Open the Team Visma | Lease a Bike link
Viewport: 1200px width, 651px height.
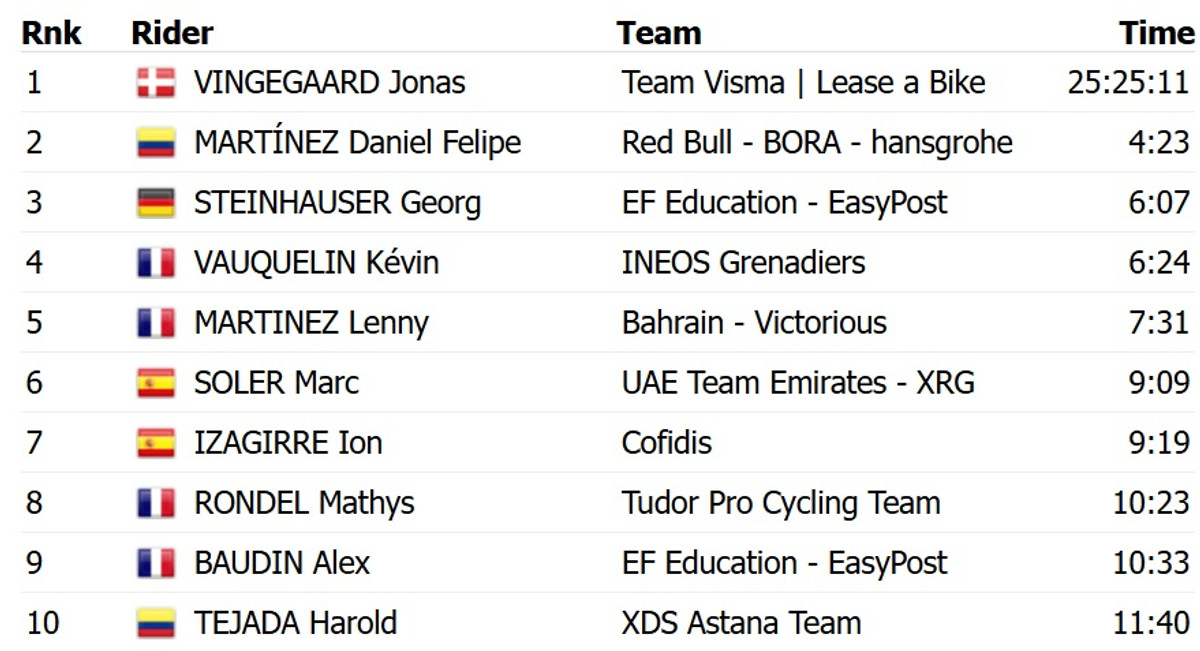(803, 82)
